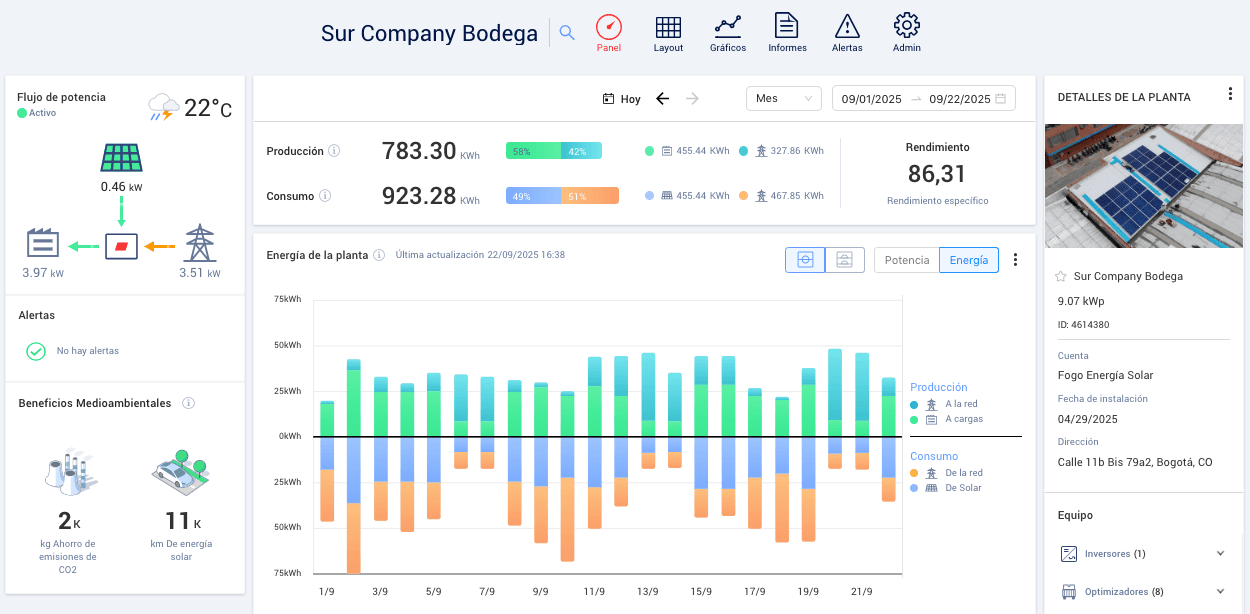Image resolution: width=1250 pixels, height=614 pixels.
Task: Click the search magnifier next to site name
Action: [567, 33]
